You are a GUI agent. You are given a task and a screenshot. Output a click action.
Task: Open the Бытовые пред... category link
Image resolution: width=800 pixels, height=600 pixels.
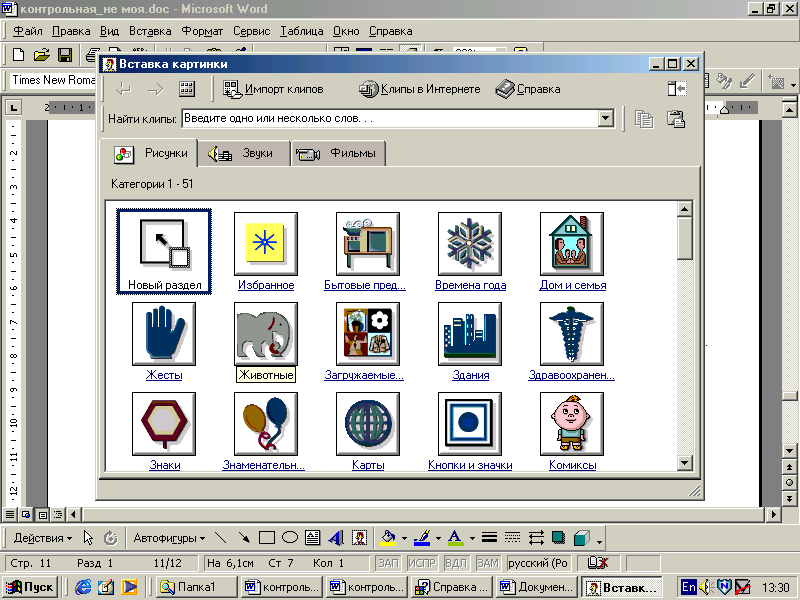pyautogui.click(x=365, y=285)
